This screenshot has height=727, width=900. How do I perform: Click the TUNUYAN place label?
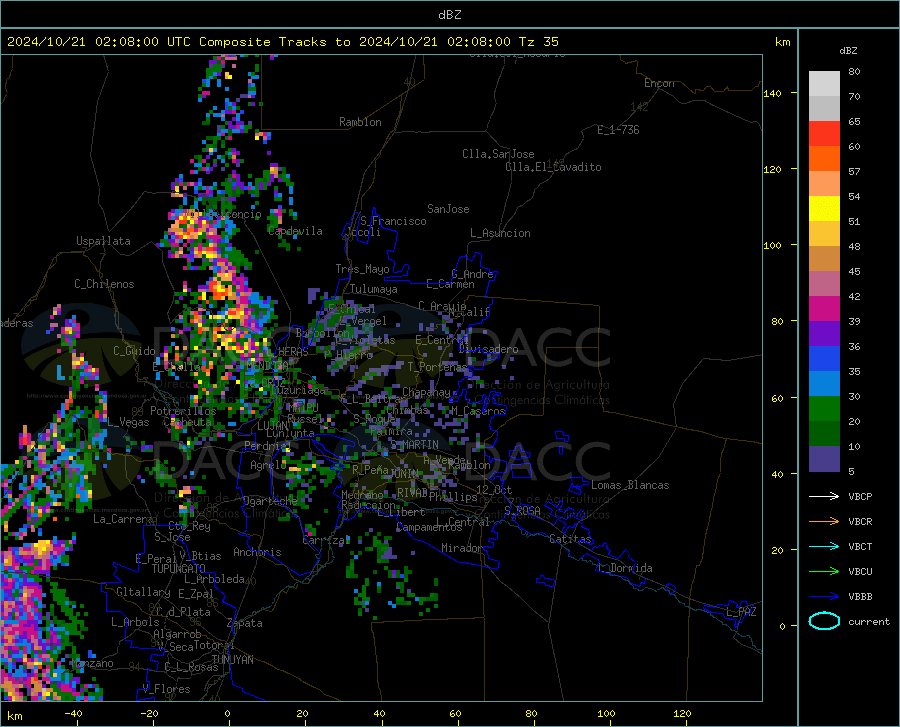232,660
